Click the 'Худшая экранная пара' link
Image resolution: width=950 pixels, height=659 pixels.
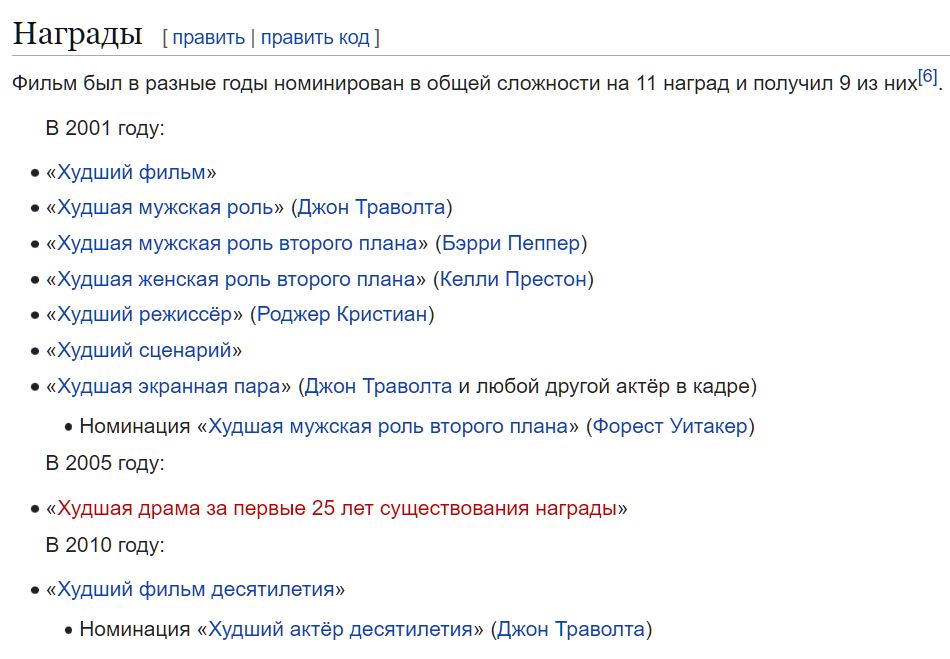[168, 386]
